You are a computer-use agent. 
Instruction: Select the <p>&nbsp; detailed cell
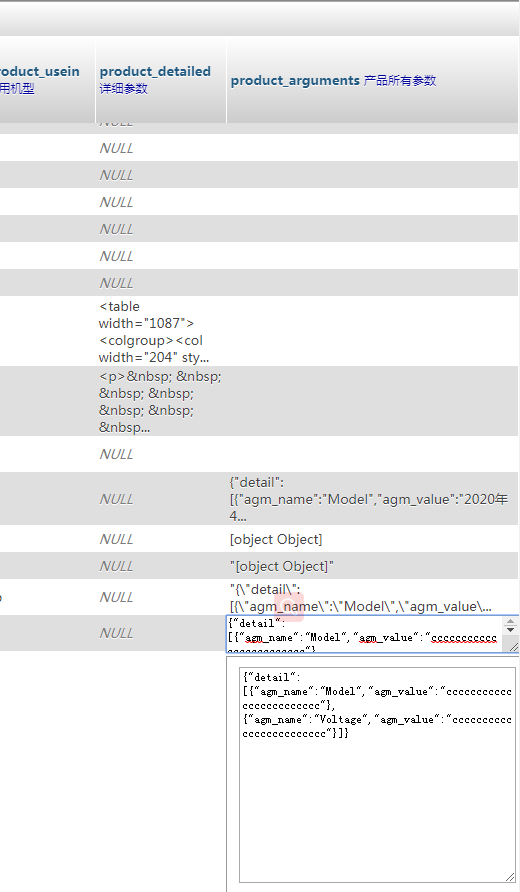pos(161,402)
